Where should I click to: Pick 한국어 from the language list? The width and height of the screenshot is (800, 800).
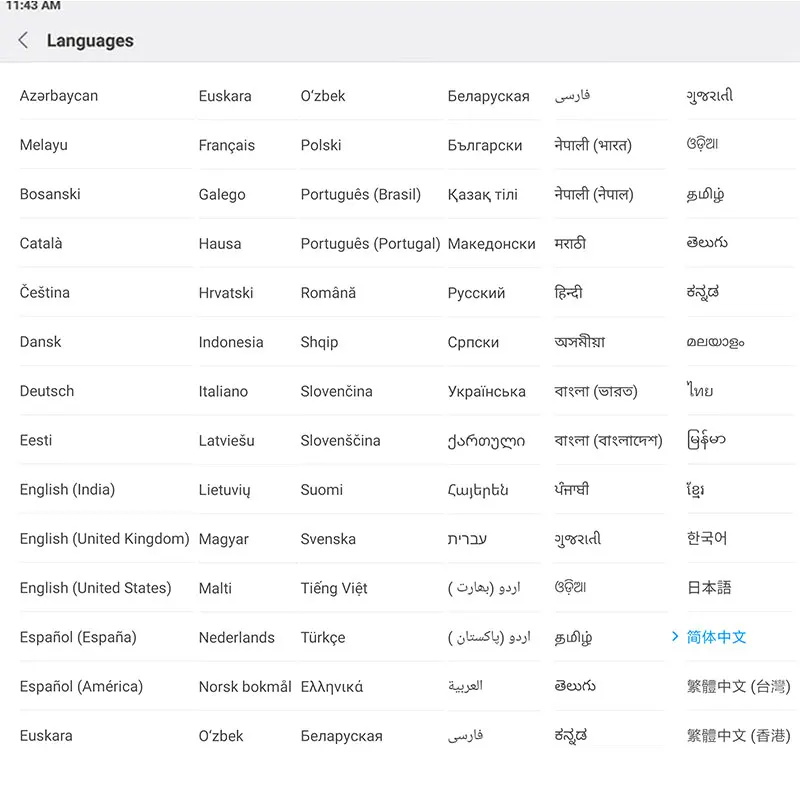click(x=707, y=538)
